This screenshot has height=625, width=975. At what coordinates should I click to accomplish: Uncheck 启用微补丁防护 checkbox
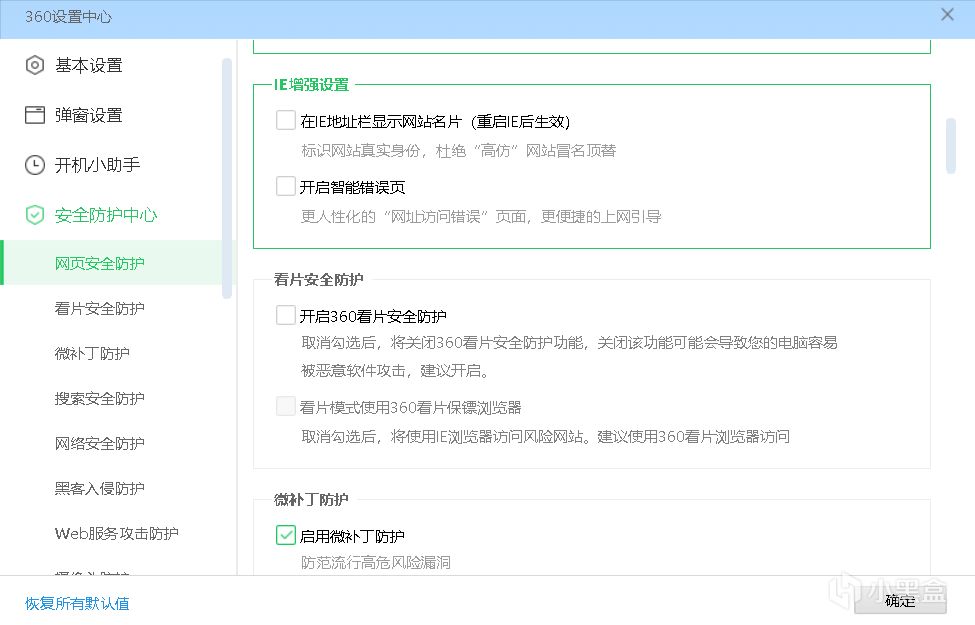[285, 535]
